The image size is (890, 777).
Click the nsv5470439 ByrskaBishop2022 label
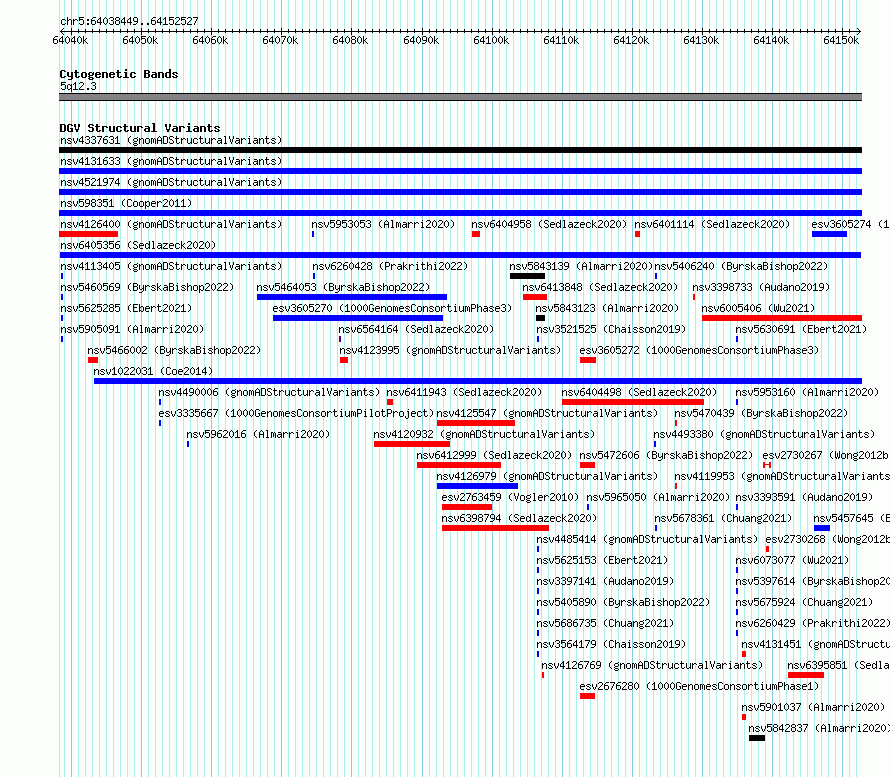click(761, 413)
